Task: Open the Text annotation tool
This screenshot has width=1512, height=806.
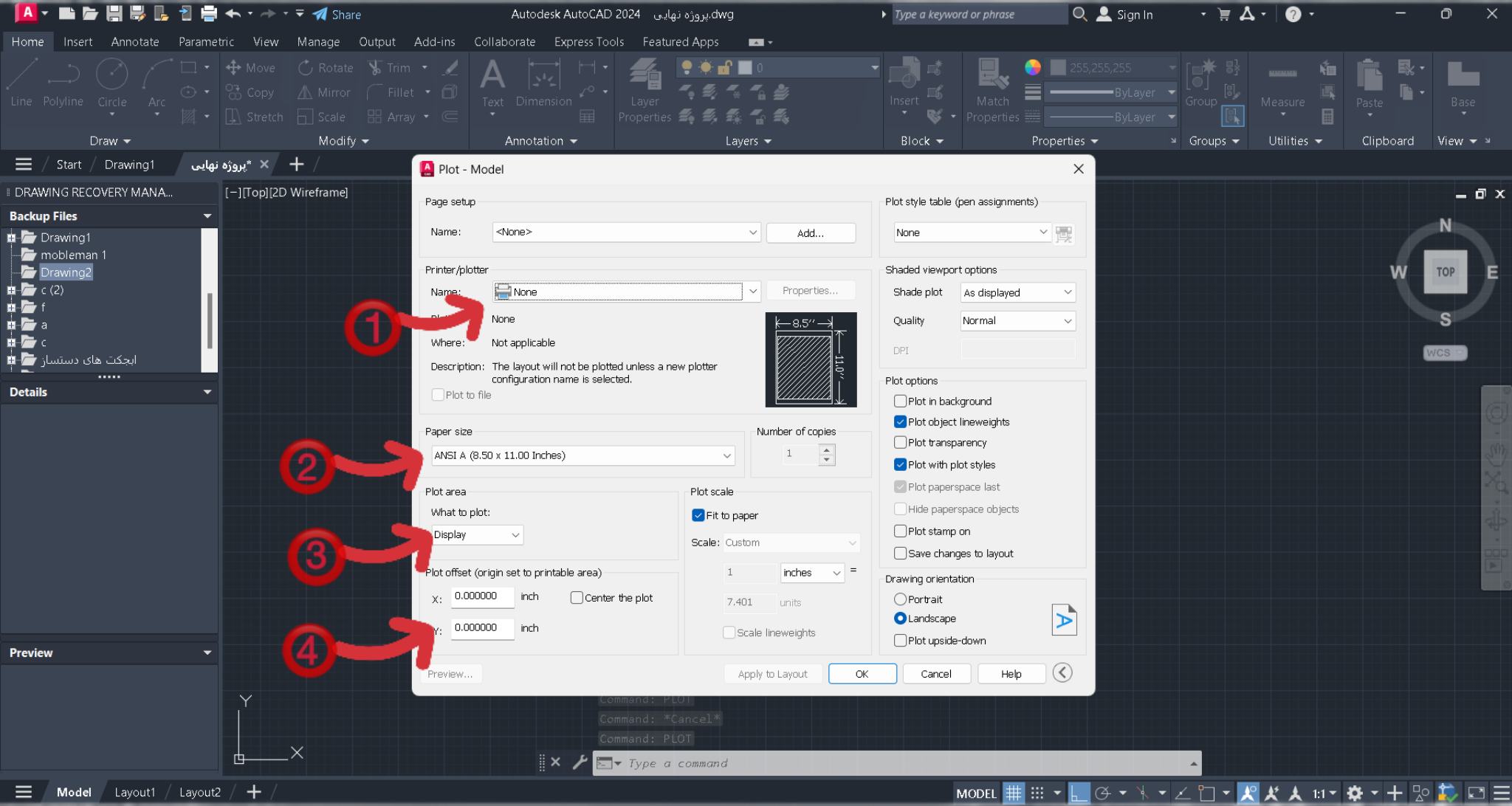Action: (x=492, y=83)
